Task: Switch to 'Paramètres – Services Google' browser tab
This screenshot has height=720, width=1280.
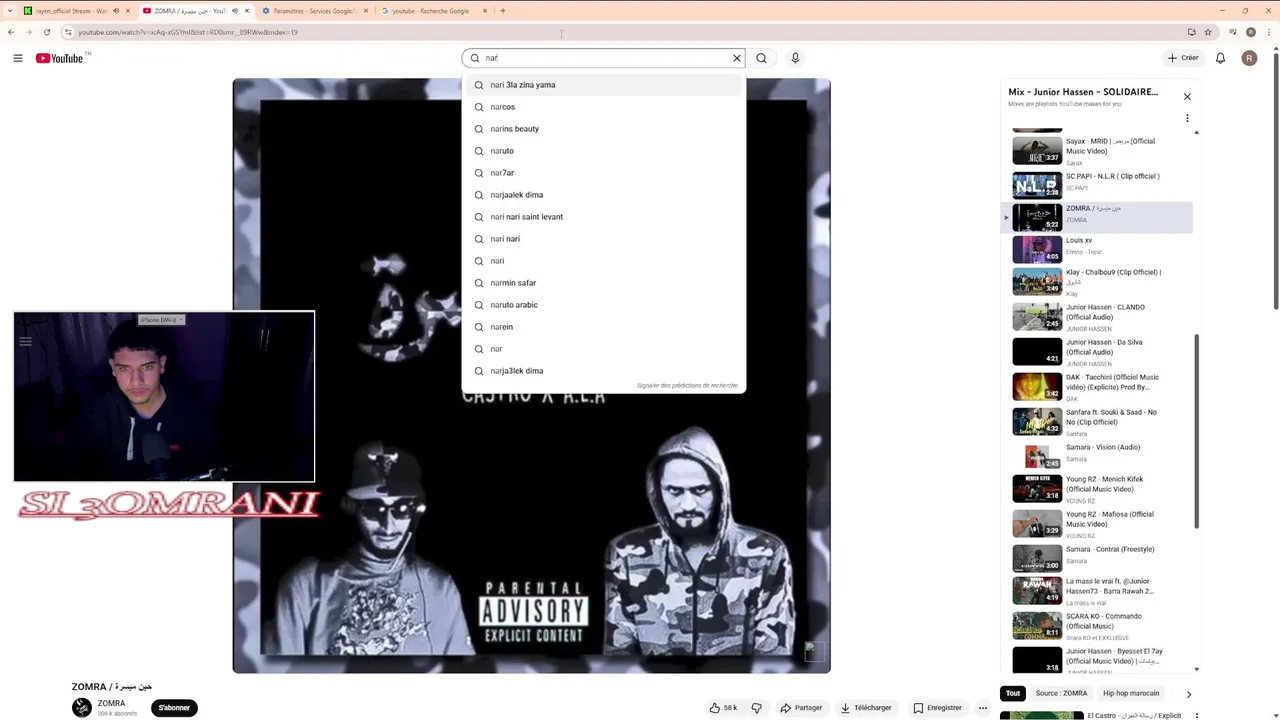Action: coord(315,11)
